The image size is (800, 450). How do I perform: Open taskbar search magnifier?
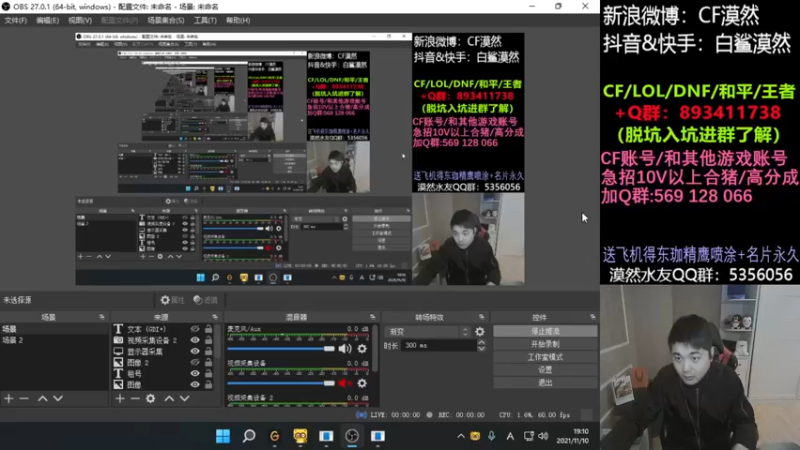[x=249, y=436]
